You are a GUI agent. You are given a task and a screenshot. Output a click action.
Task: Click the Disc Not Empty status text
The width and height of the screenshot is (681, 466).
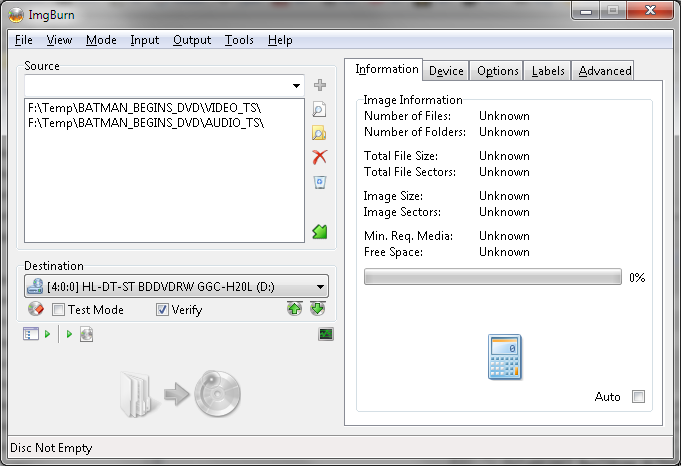pos(51,448)
